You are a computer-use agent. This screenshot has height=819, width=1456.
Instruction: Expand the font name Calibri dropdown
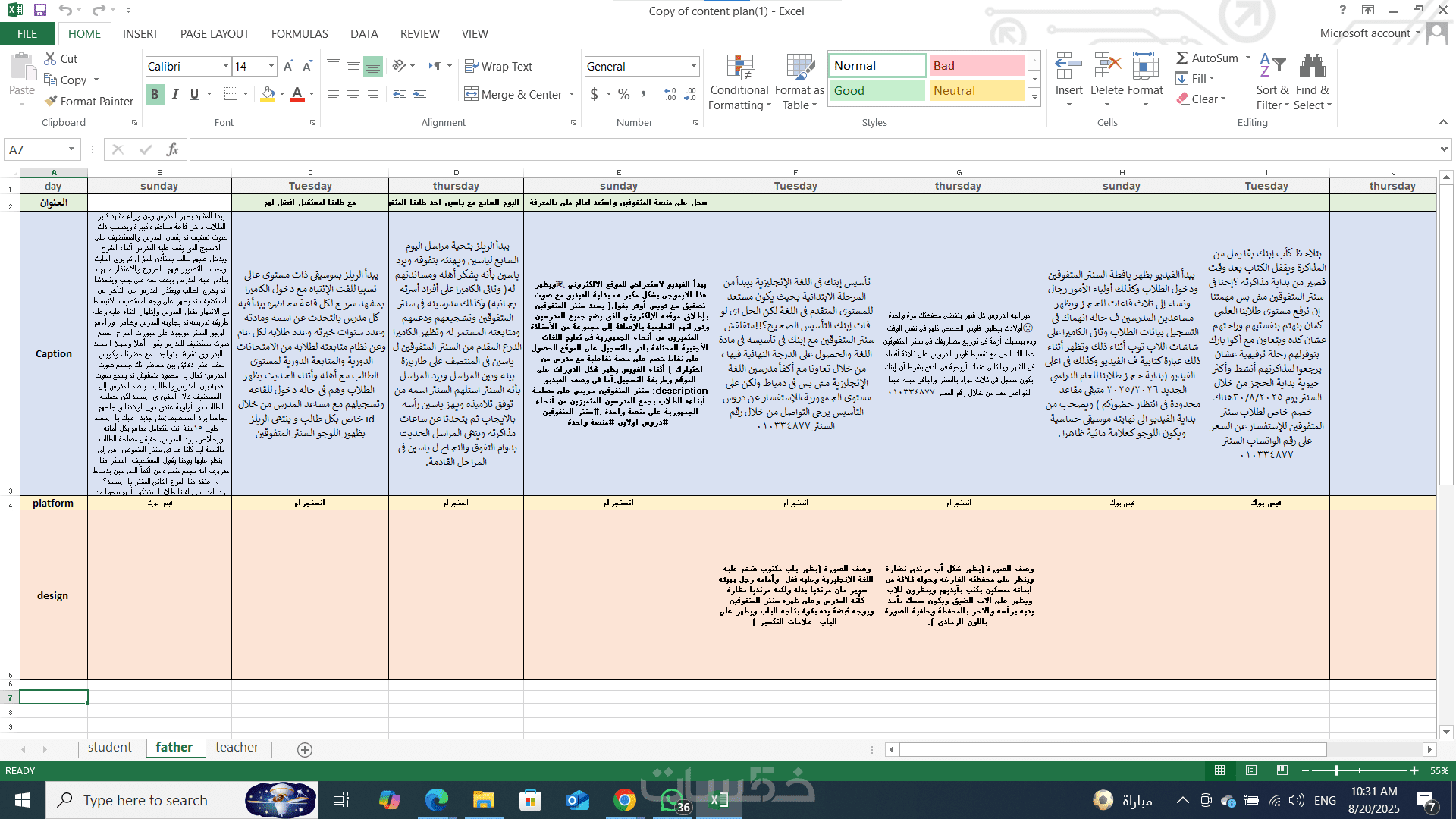coord(225,67)
